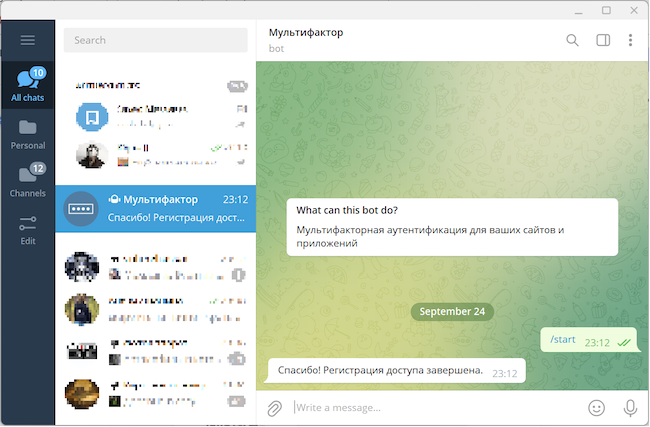Open the Channels folder

coord(28,181)
